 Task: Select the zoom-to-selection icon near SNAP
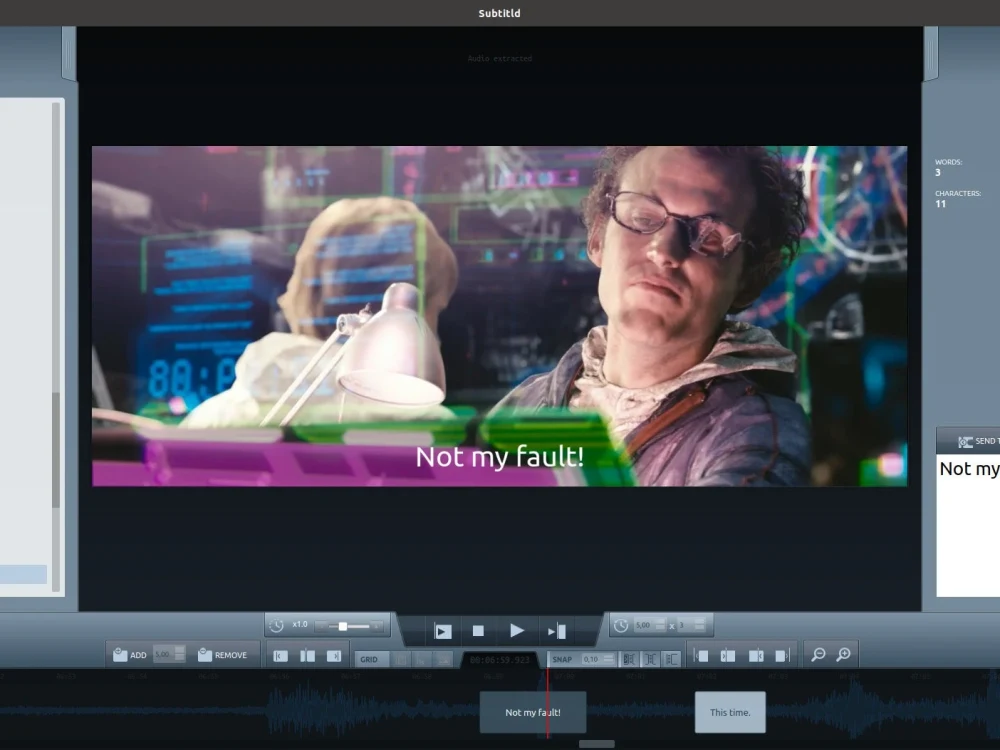coord(628,659)
